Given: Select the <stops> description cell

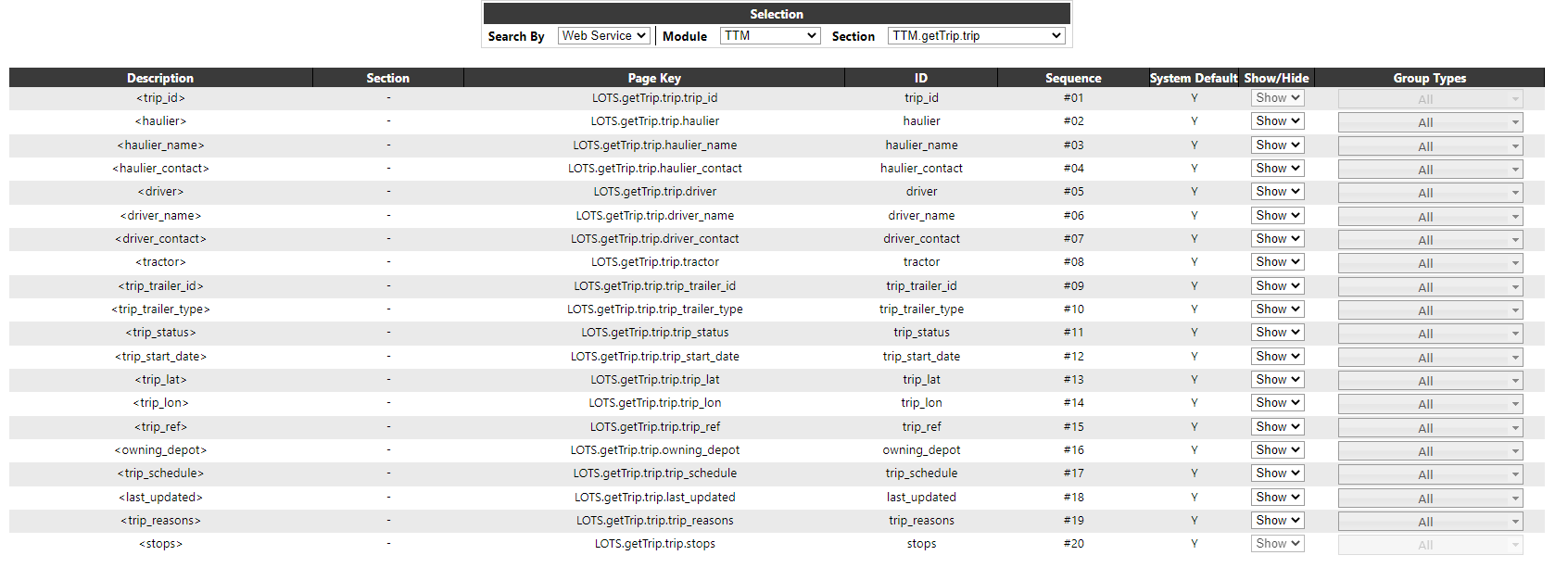Looking at the screenshot, I should pos(160,544).
